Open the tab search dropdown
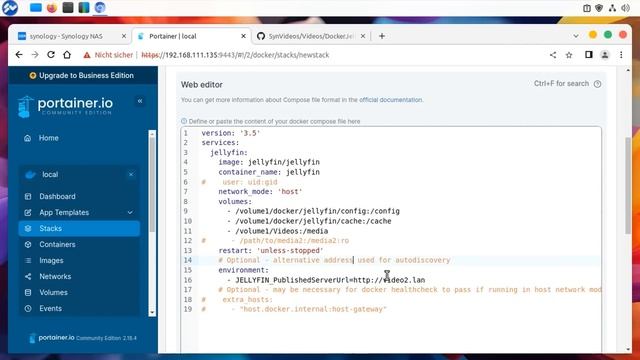 [x=576, y=36]
